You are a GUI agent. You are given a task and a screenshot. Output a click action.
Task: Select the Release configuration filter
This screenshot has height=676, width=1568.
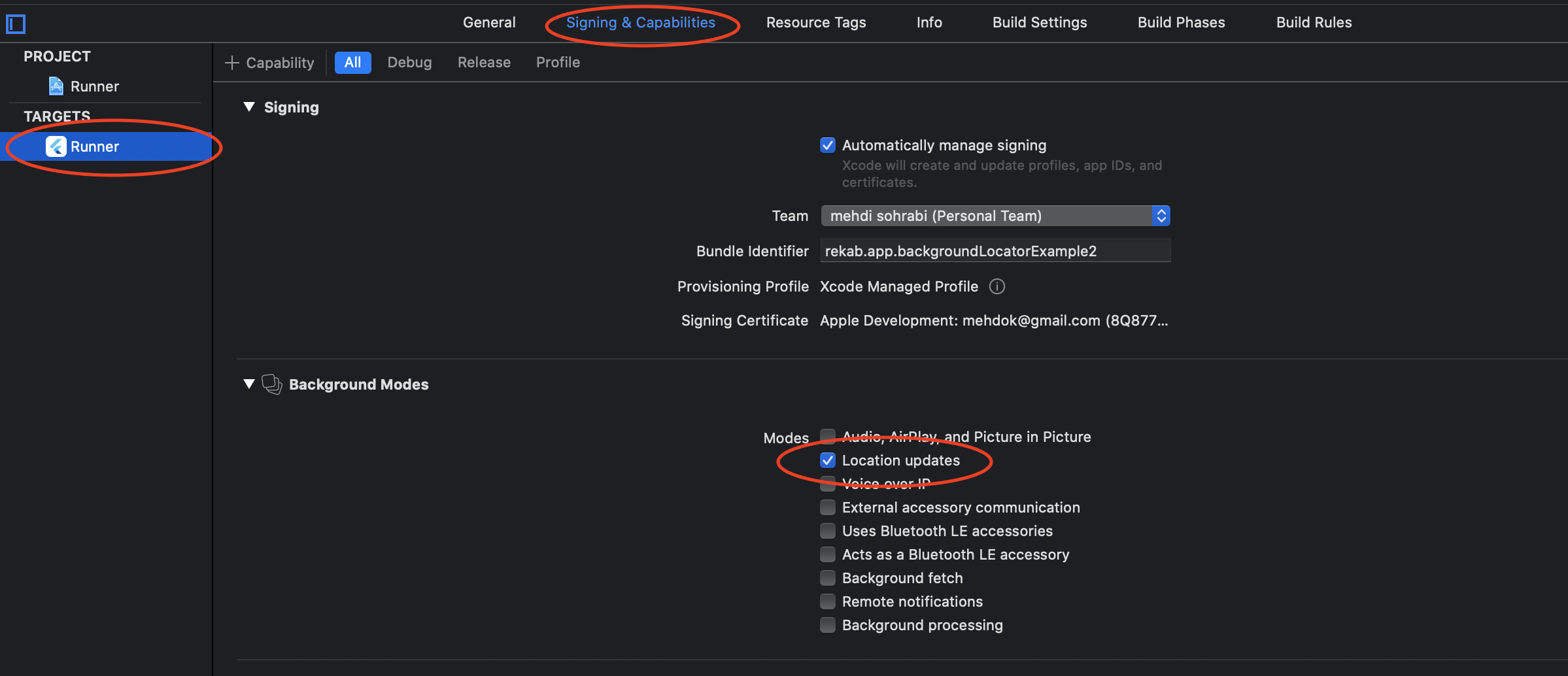[484, 63]
